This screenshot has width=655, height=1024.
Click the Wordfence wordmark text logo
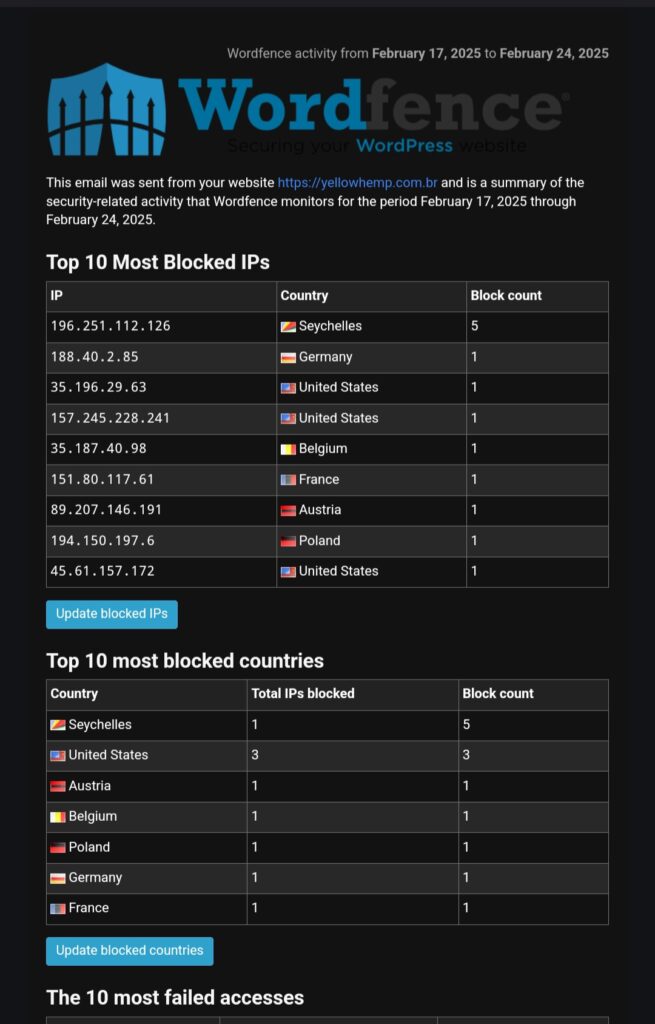tap(370, 104)
